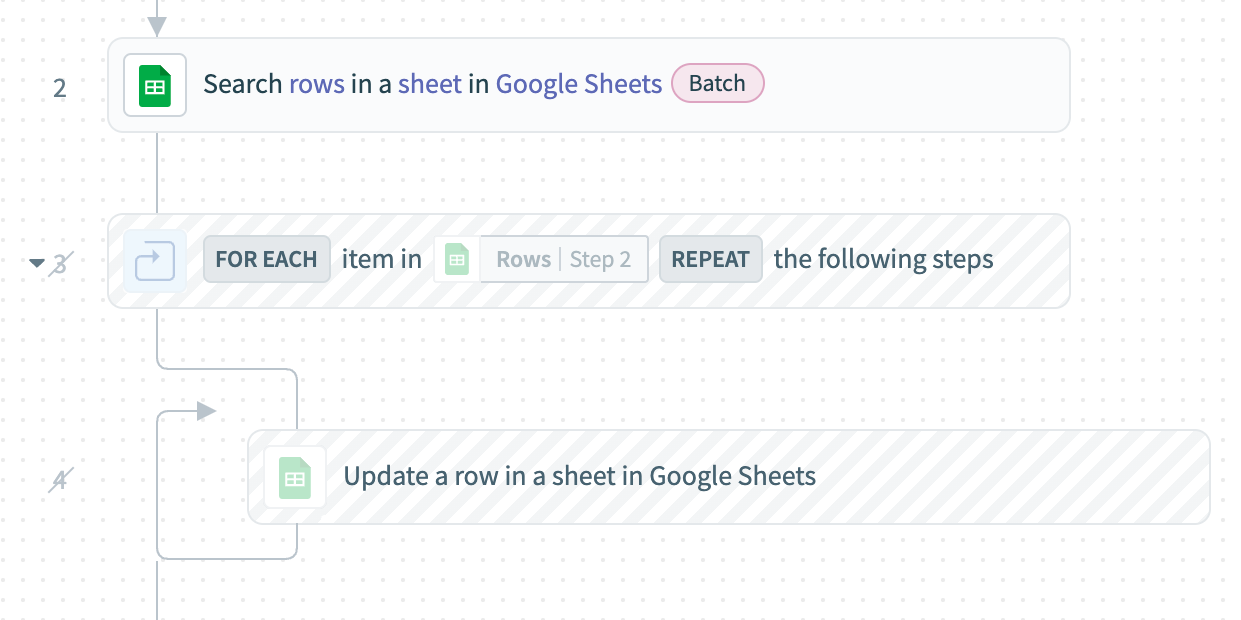Click the loop-back arrowhead above step 4
The image size is (1241, 620).
(x=206, y=411)
